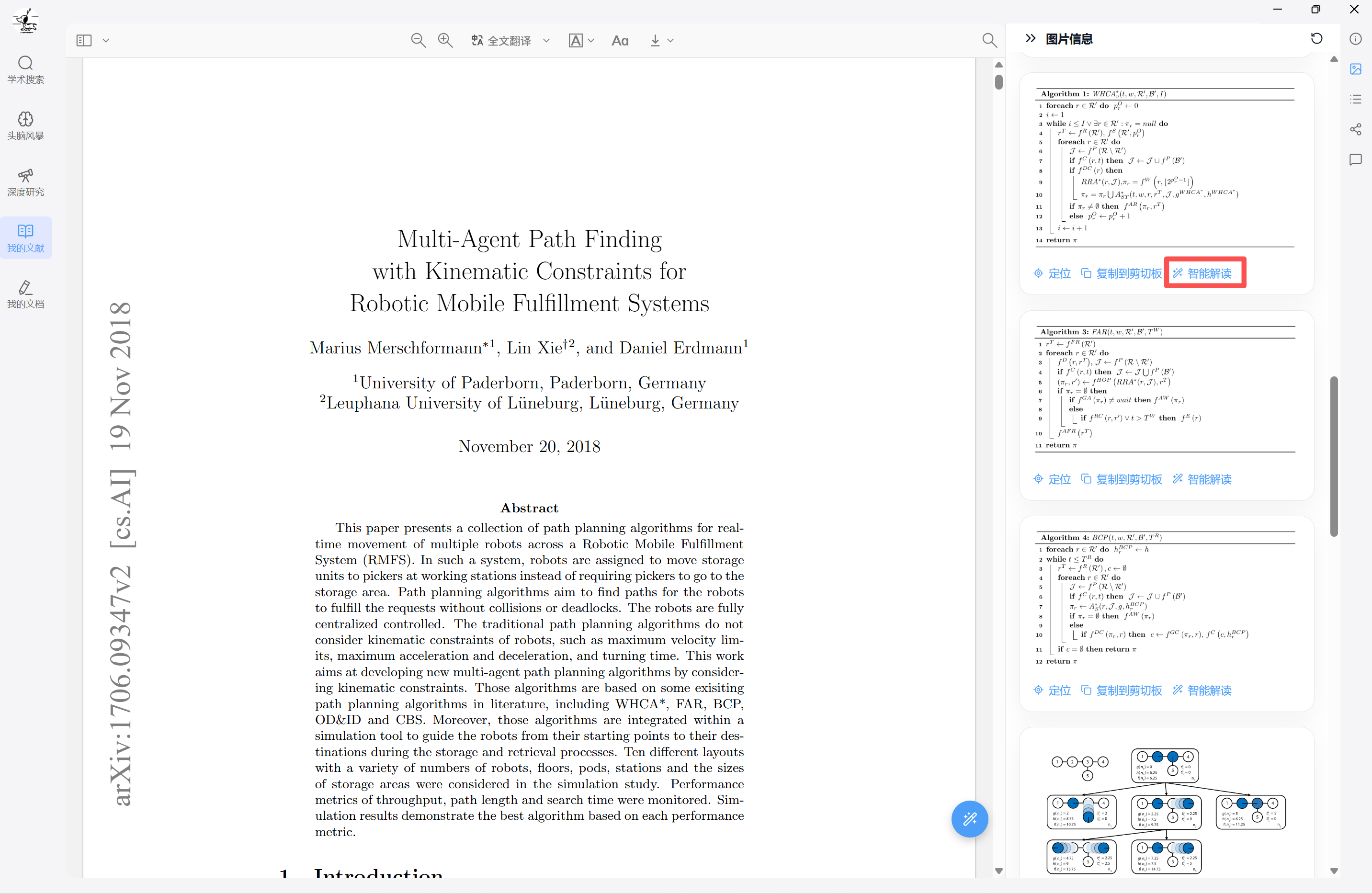The height and width of the screenshot is (894, 1372).
Task: Click 定位 under Algorithm 4
Action: pyautogui.click(x=1053, y=690)
